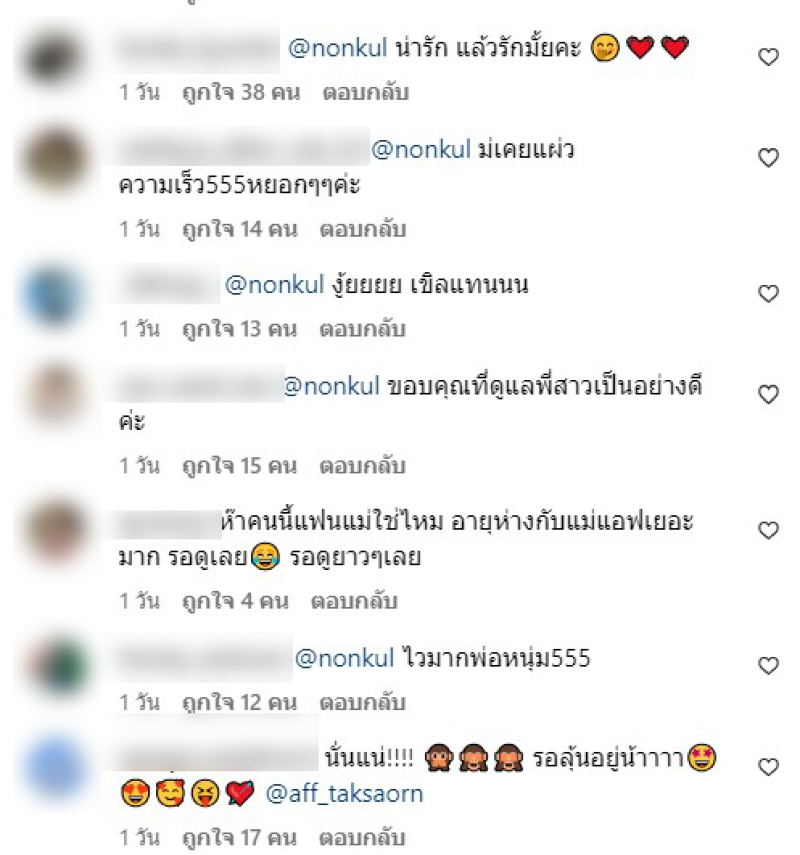The width and height of the screenshot is (800, 855).
Task: Reply to the comment with 17 likes
Action: (362, 838)
